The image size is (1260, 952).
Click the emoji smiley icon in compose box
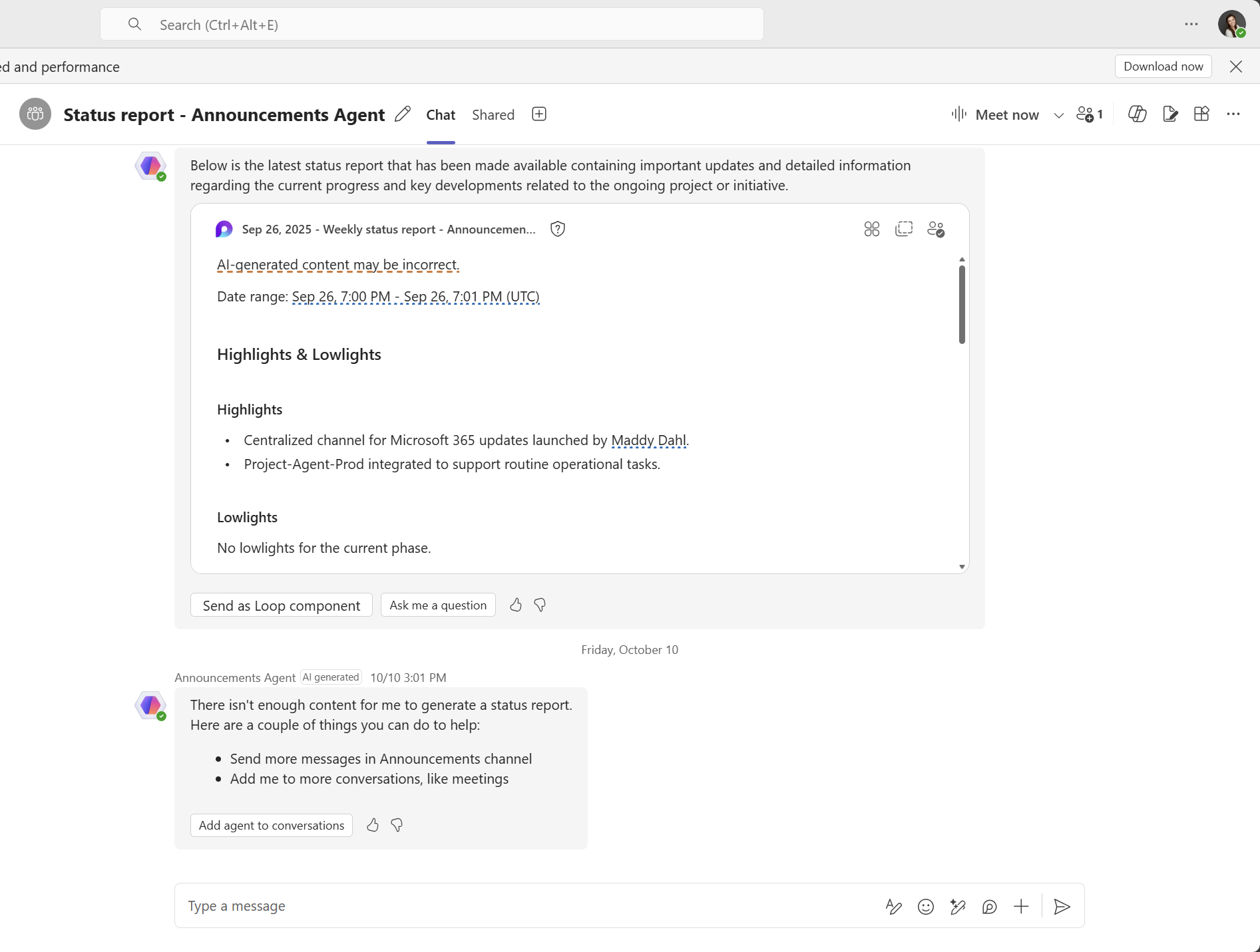[925, 907]
